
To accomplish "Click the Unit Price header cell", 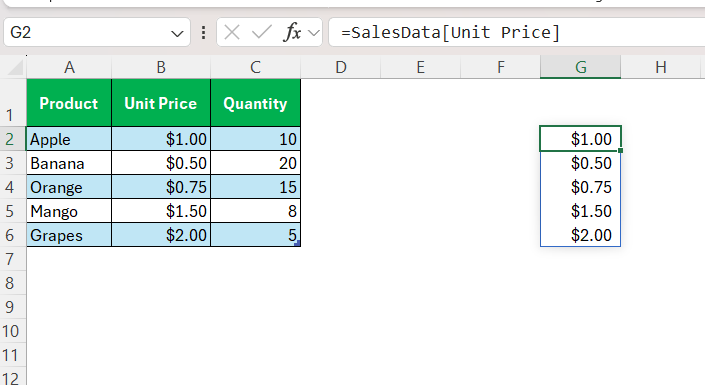I will pyautogui.click(x=161, y=103).
